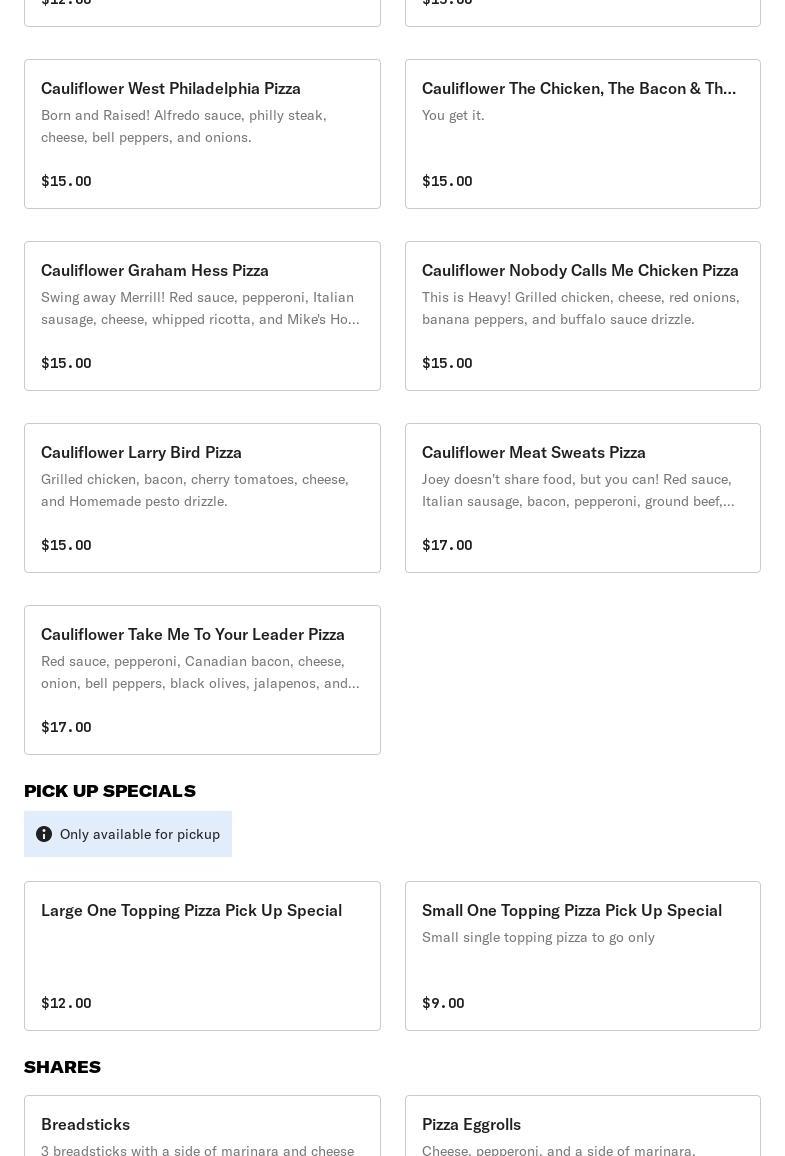Open Cauliflower Meat Sweats Pizza

[x=582, y=498]
